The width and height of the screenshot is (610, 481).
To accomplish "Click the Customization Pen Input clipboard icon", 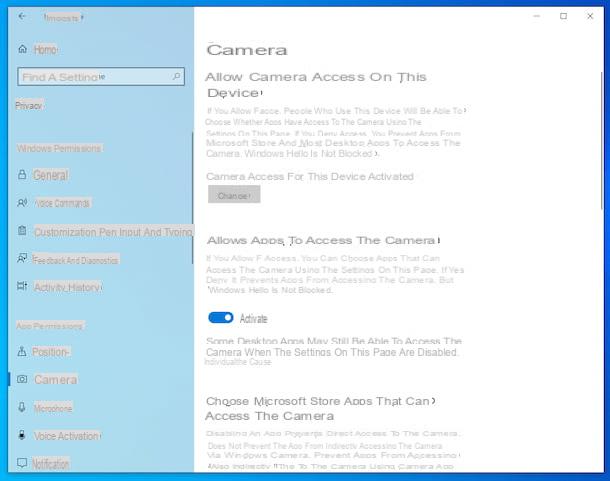I will pos(22,231).
